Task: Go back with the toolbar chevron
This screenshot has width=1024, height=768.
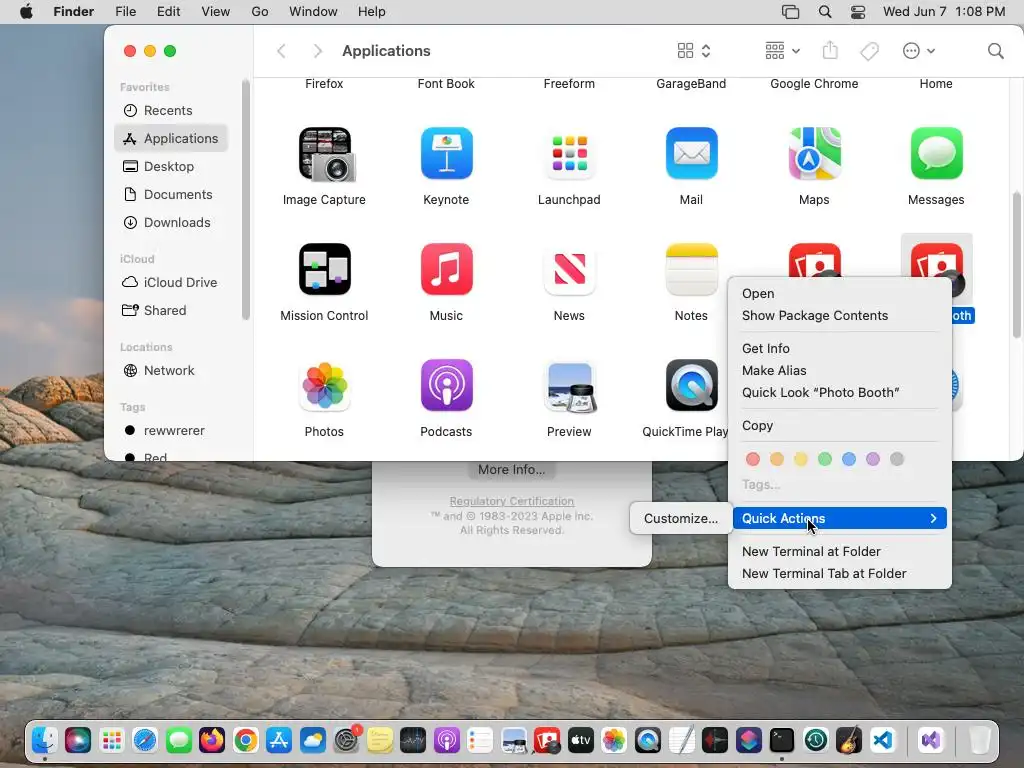Action: 281,51
